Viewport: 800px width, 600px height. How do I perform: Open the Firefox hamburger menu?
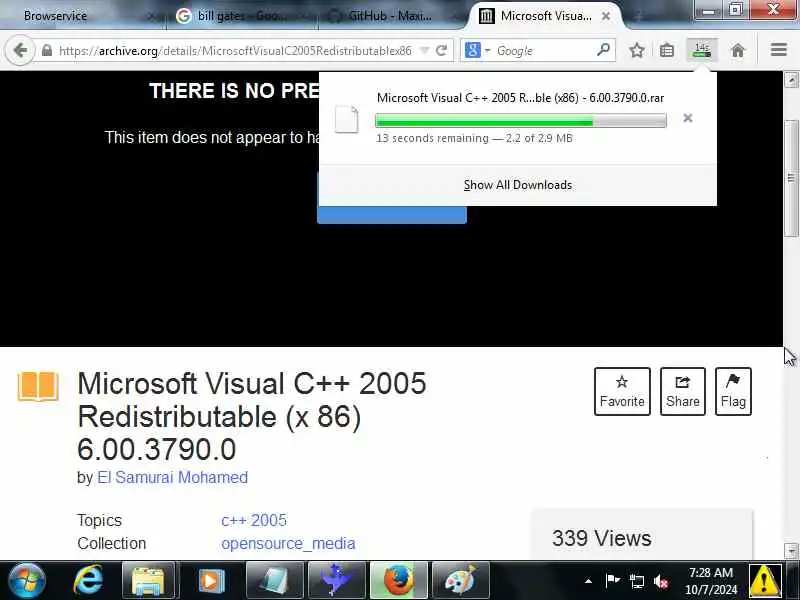[779, 50]
